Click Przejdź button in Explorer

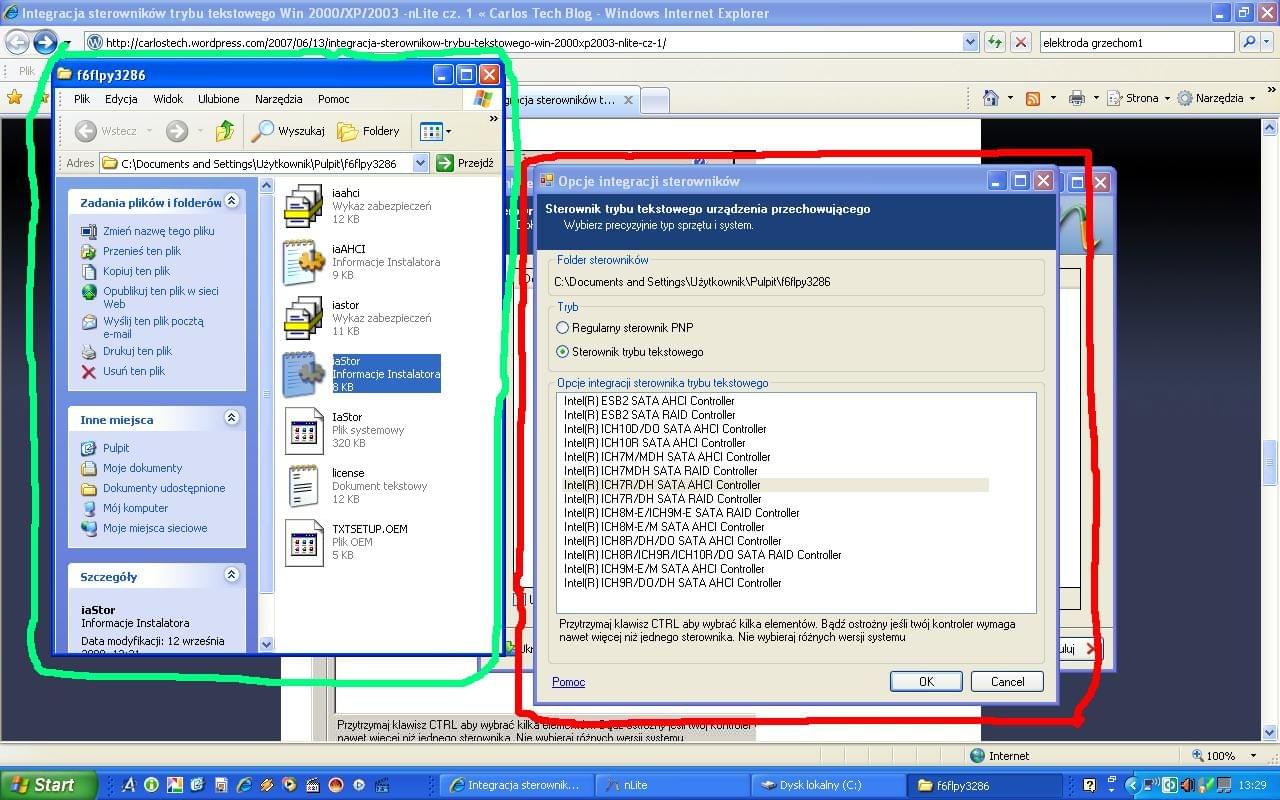pyautogui.click(x=464, y=163)
